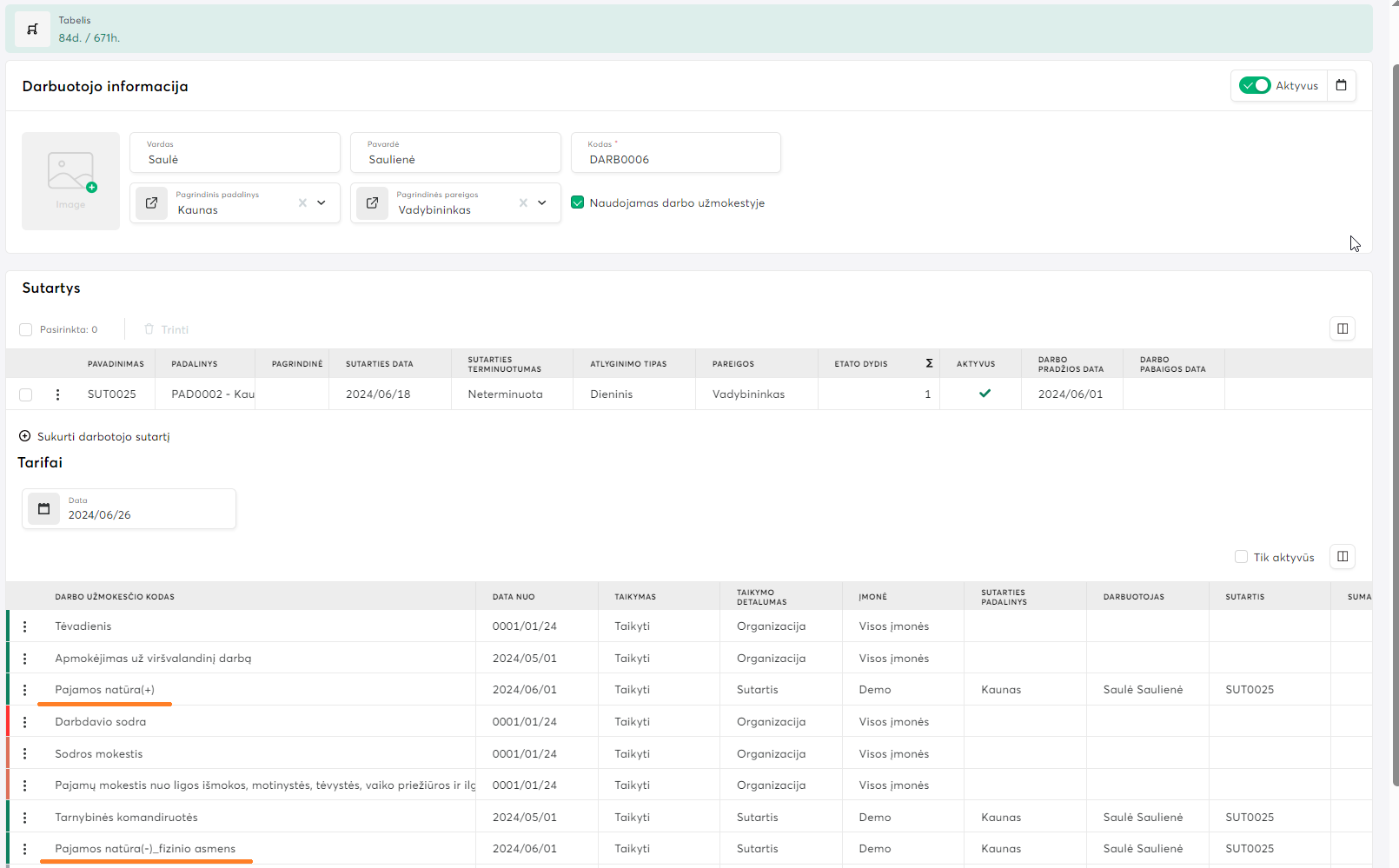Expand the Pagrindinės pareigos dropdown

(x=542, y=203)
